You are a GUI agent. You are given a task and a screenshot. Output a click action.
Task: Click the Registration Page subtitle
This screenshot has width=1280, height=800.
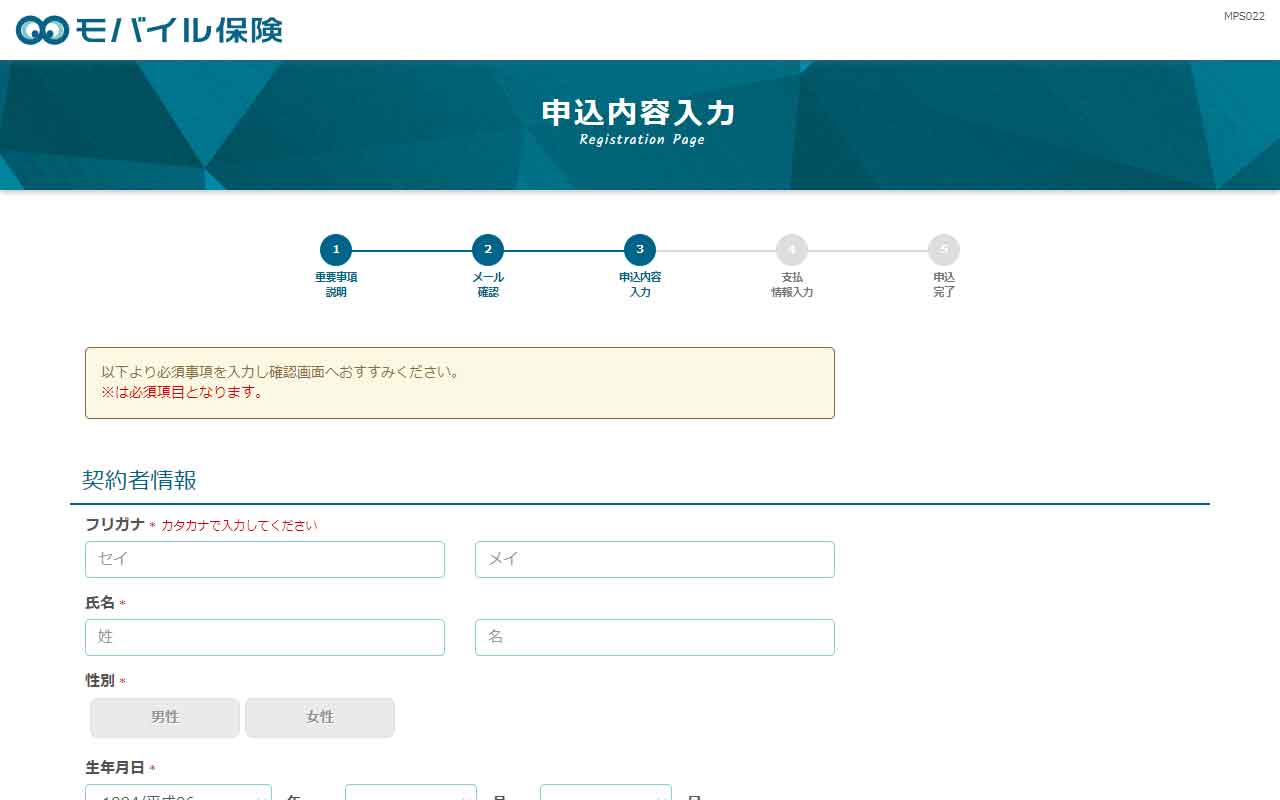pos(642,140)
